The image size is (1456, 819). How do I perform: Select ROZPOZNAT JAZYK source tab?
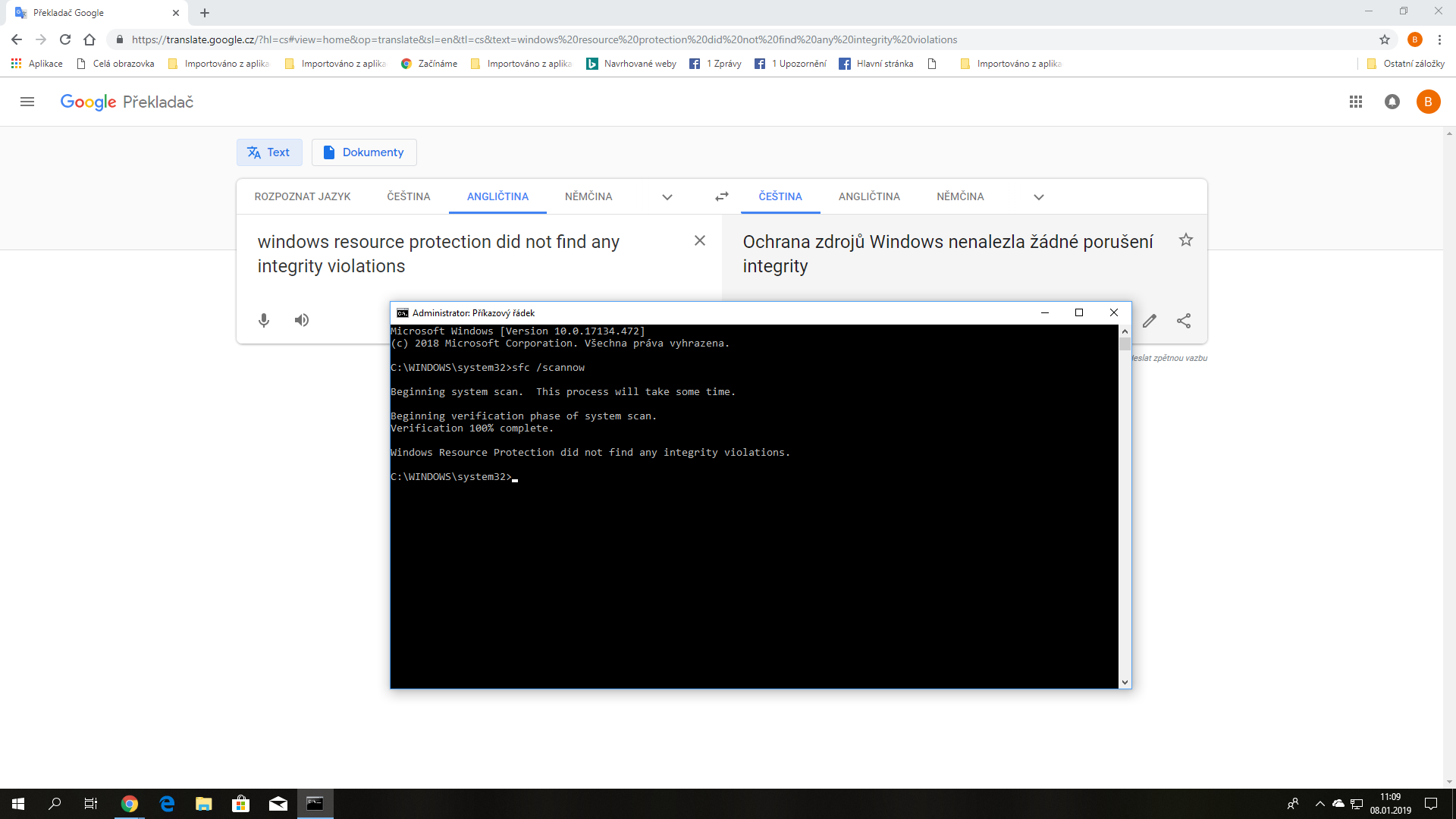tap(303, 196)
